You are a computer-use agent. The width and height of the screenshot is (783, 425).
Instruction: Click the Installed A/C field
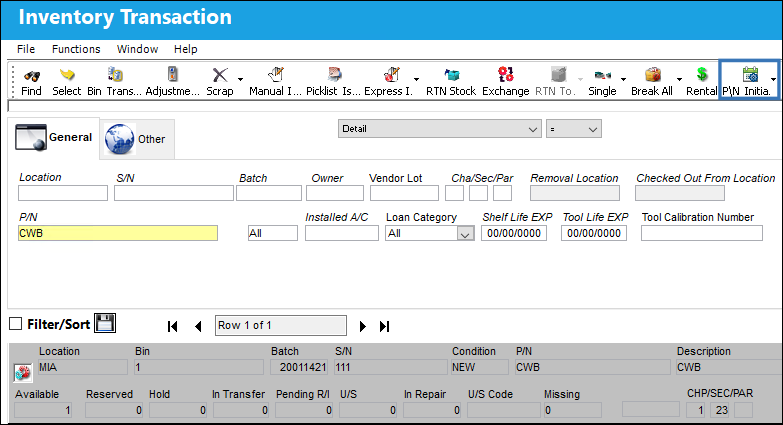tap(342, 233)
